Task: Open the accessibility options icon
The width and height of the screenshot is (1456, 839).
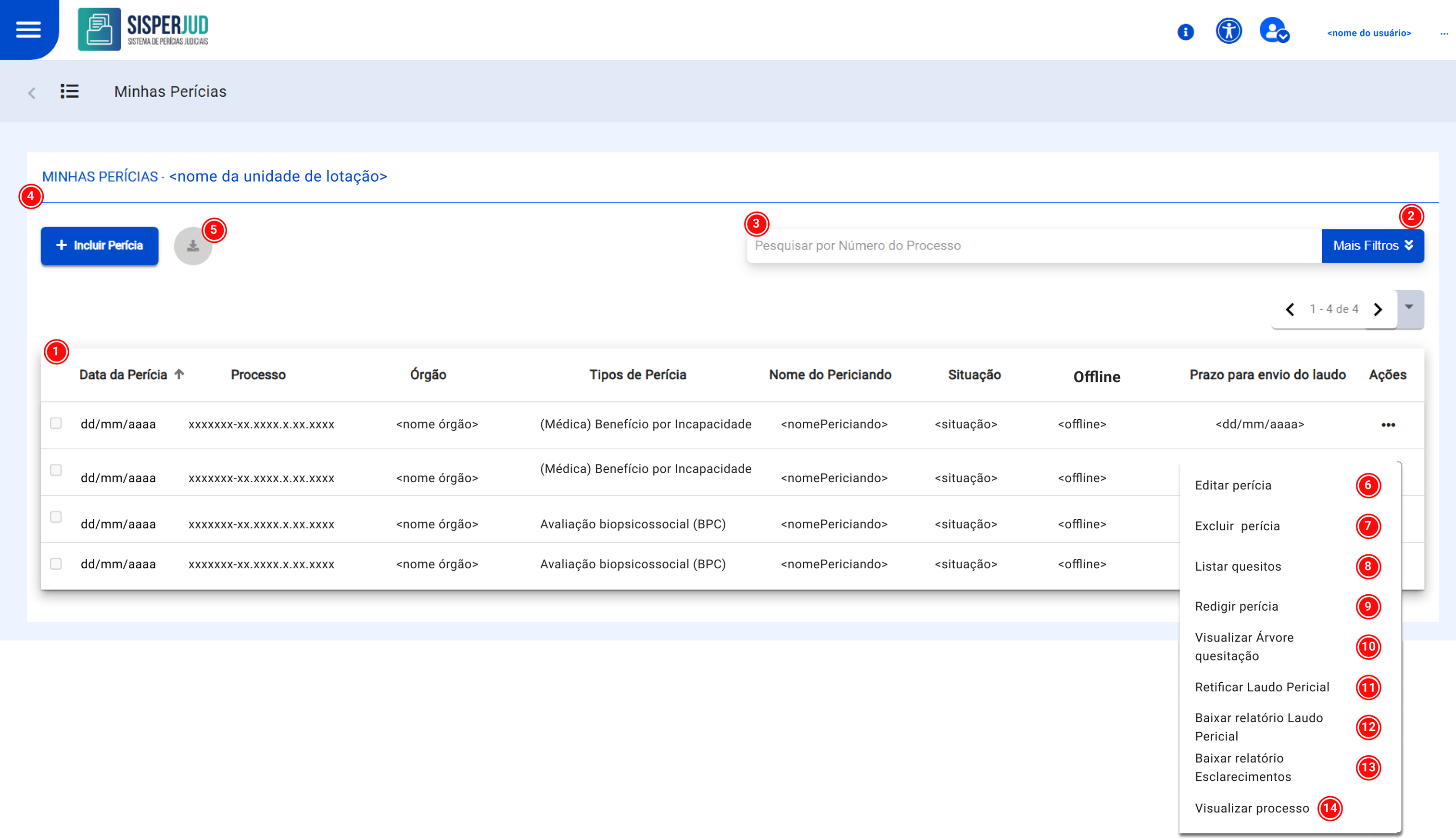Action: point(1228,31)
